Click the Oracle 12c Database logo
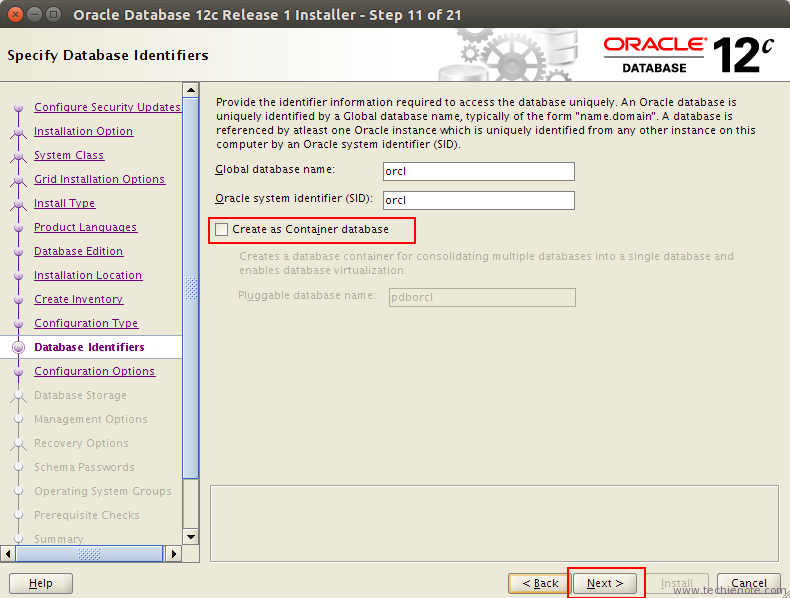Viewport: 790px width, 598px height. click(x=689, y=54)
